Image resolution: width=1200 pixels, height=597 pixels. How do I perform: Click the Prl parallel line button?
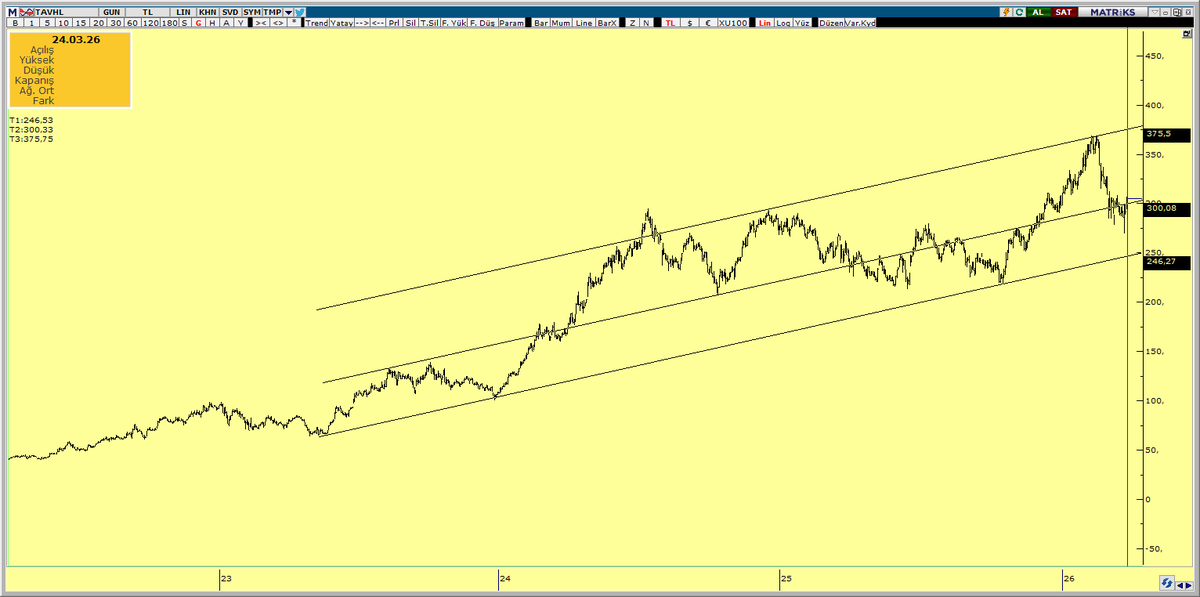[395, 22]
